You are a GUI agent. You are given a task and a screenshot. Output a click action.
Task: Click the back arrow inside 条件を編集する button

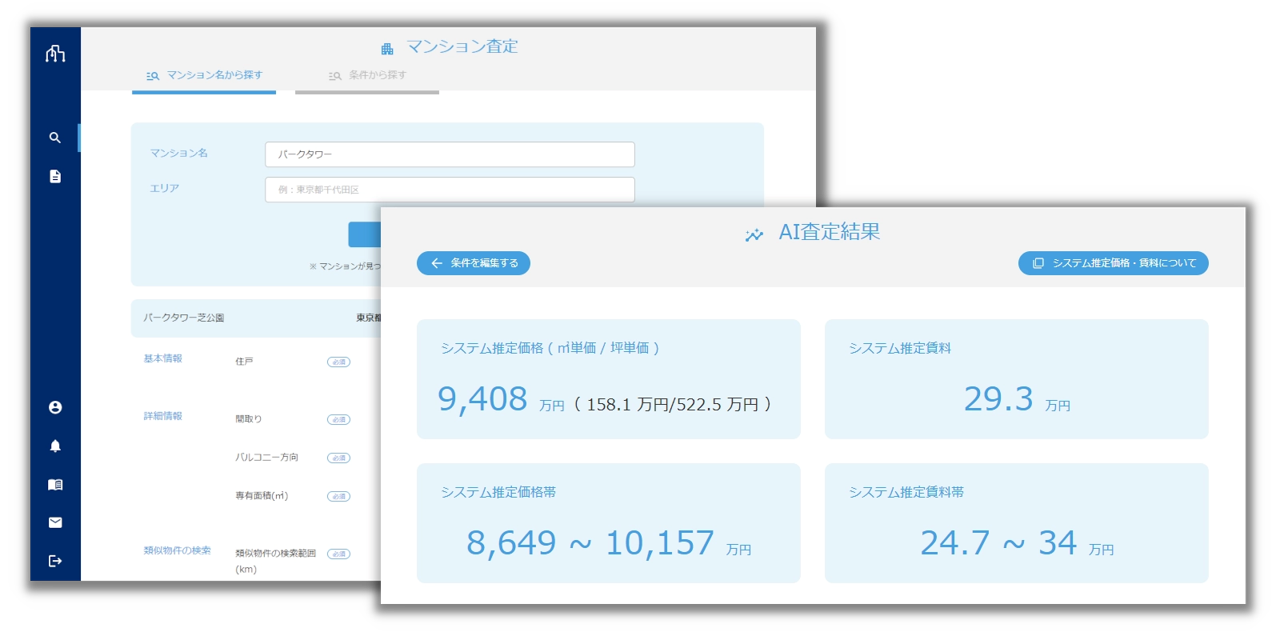pyautogui.click(x=436, y=263)
